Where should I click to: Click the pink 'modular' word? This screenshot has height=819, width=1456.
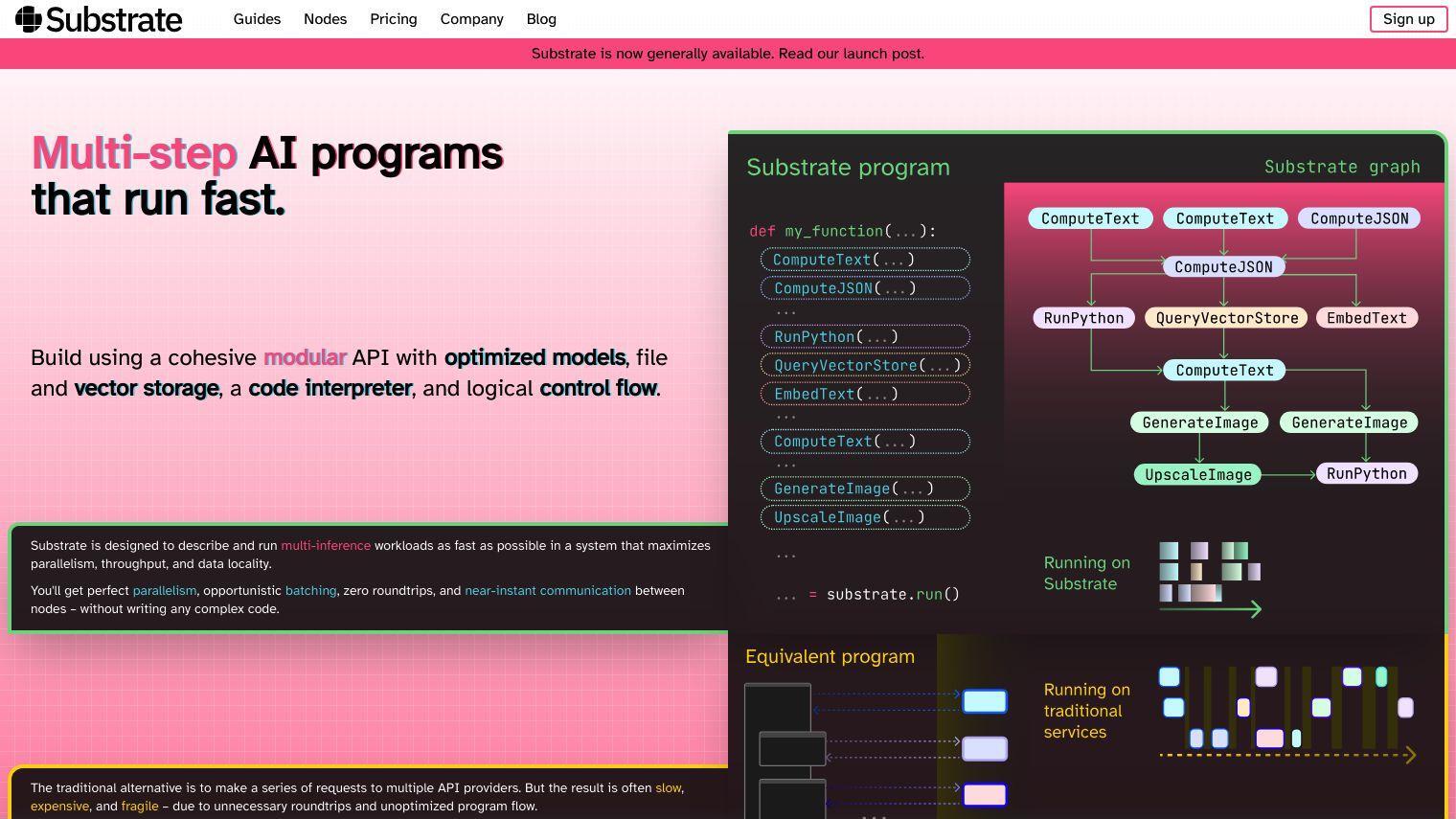click(305, 357)
